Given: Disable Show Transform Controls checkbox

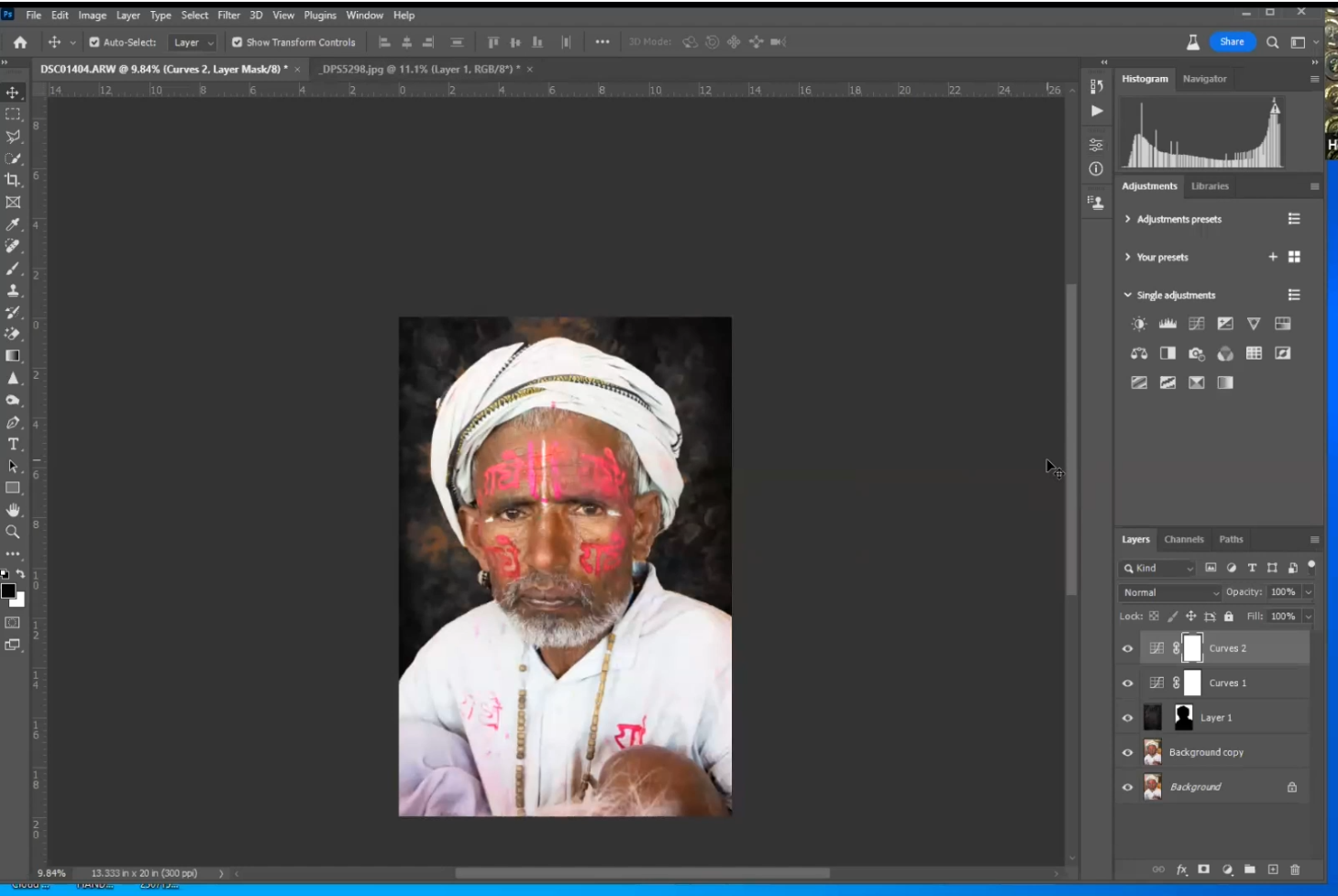Looking at the screenshot, I should click(x=238, y=42).
